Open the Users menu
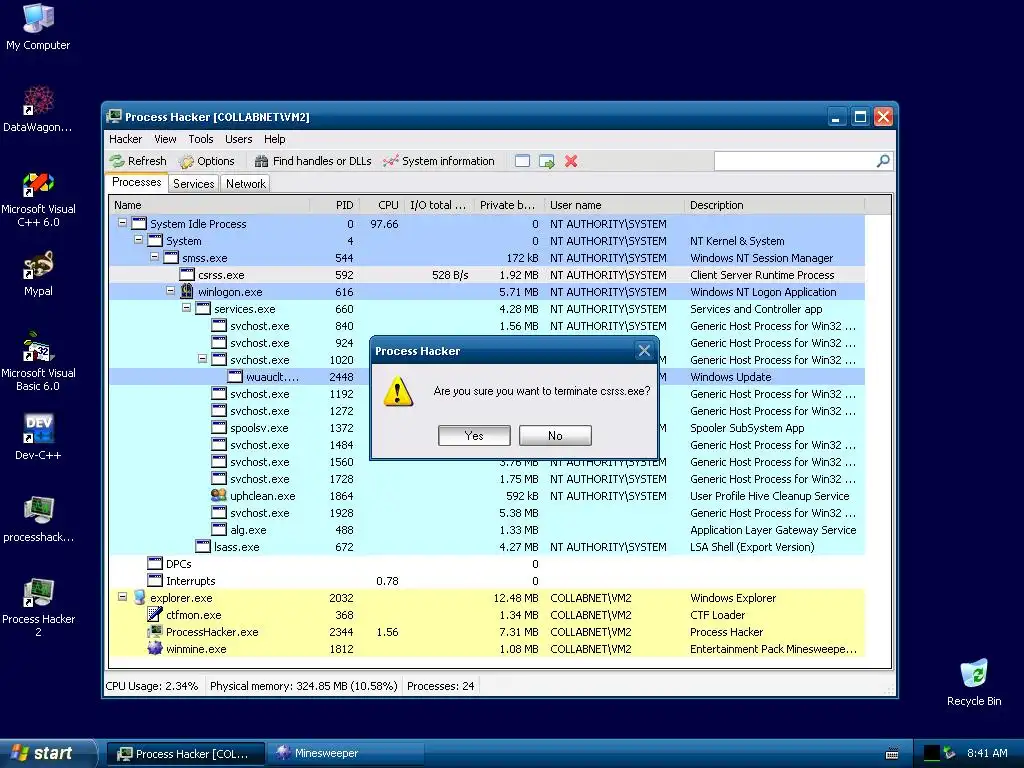The image size is (1024, 768). click(238, 139)
